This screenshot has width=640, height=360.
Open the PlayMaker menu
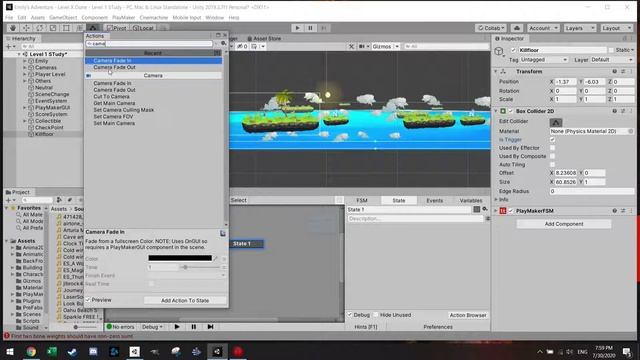pyautogui.click(x=123, y=18)
